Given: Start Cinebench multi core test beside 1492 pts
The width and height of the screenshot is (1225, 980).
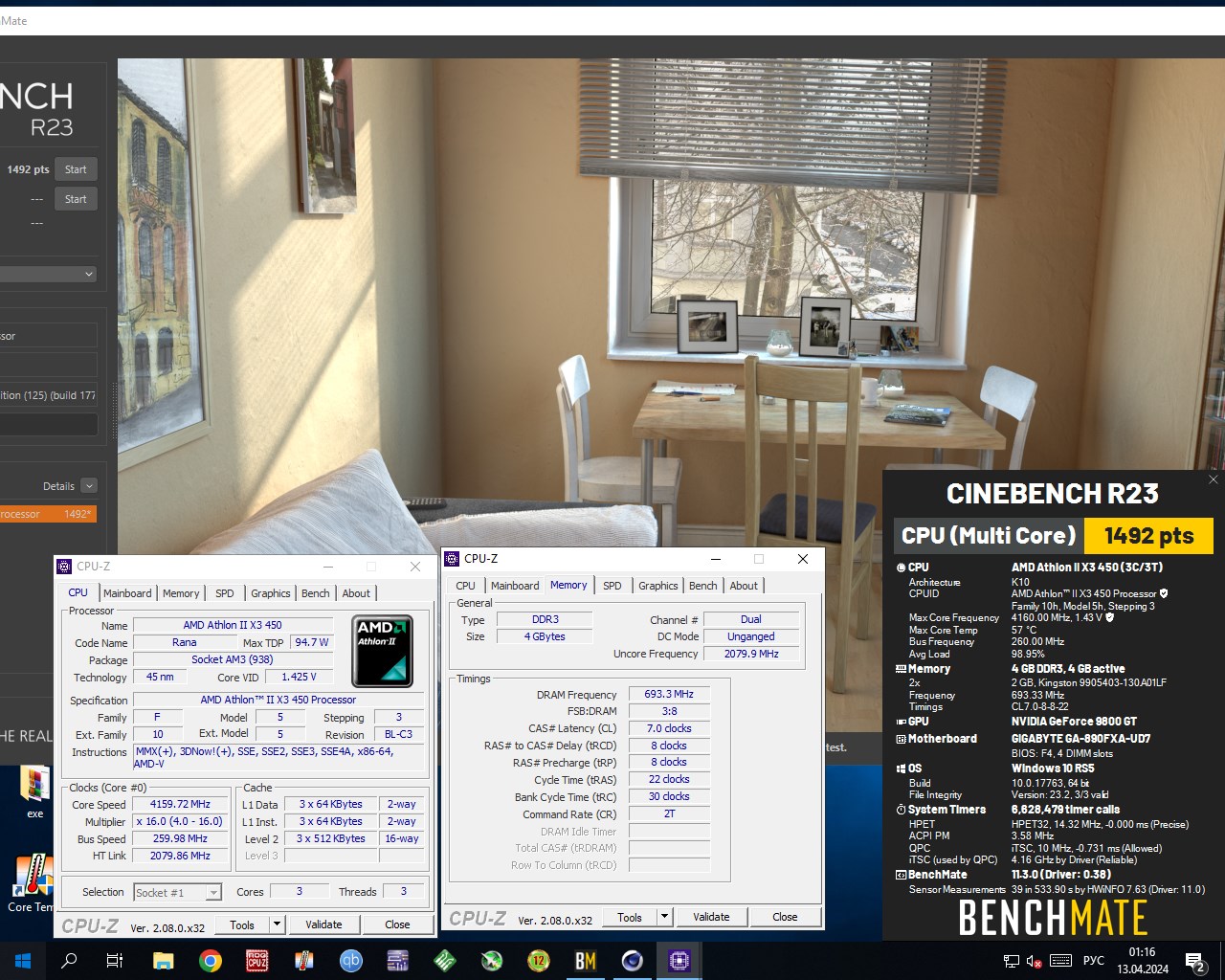Looking at the screenshot, I should tap(76, 169).
